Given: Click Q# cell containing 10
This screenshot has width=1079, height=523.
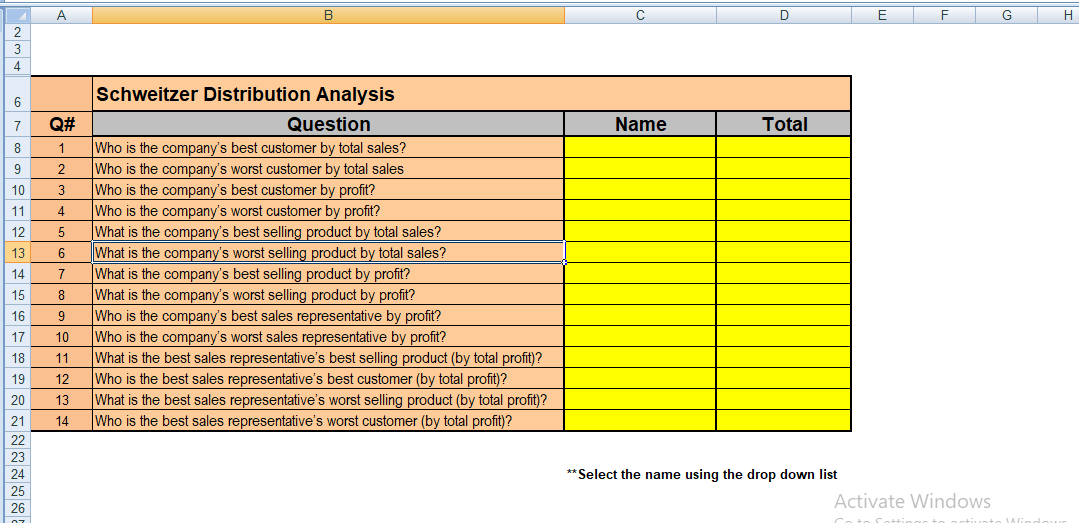Looking at the screenshot, I should 61,337.
